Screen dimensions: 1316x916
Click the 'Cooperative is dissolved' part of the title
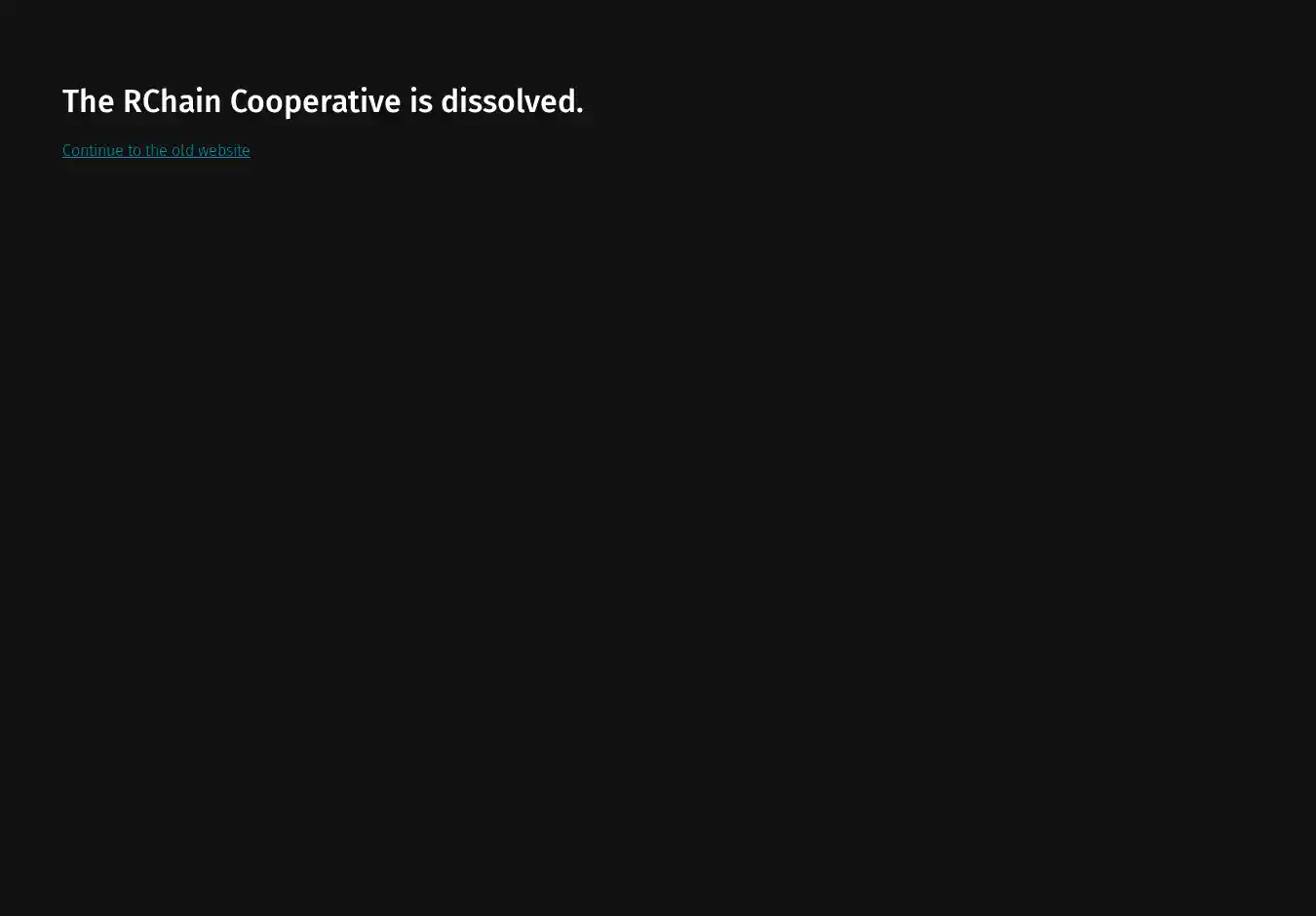click(x=406, y=103)
